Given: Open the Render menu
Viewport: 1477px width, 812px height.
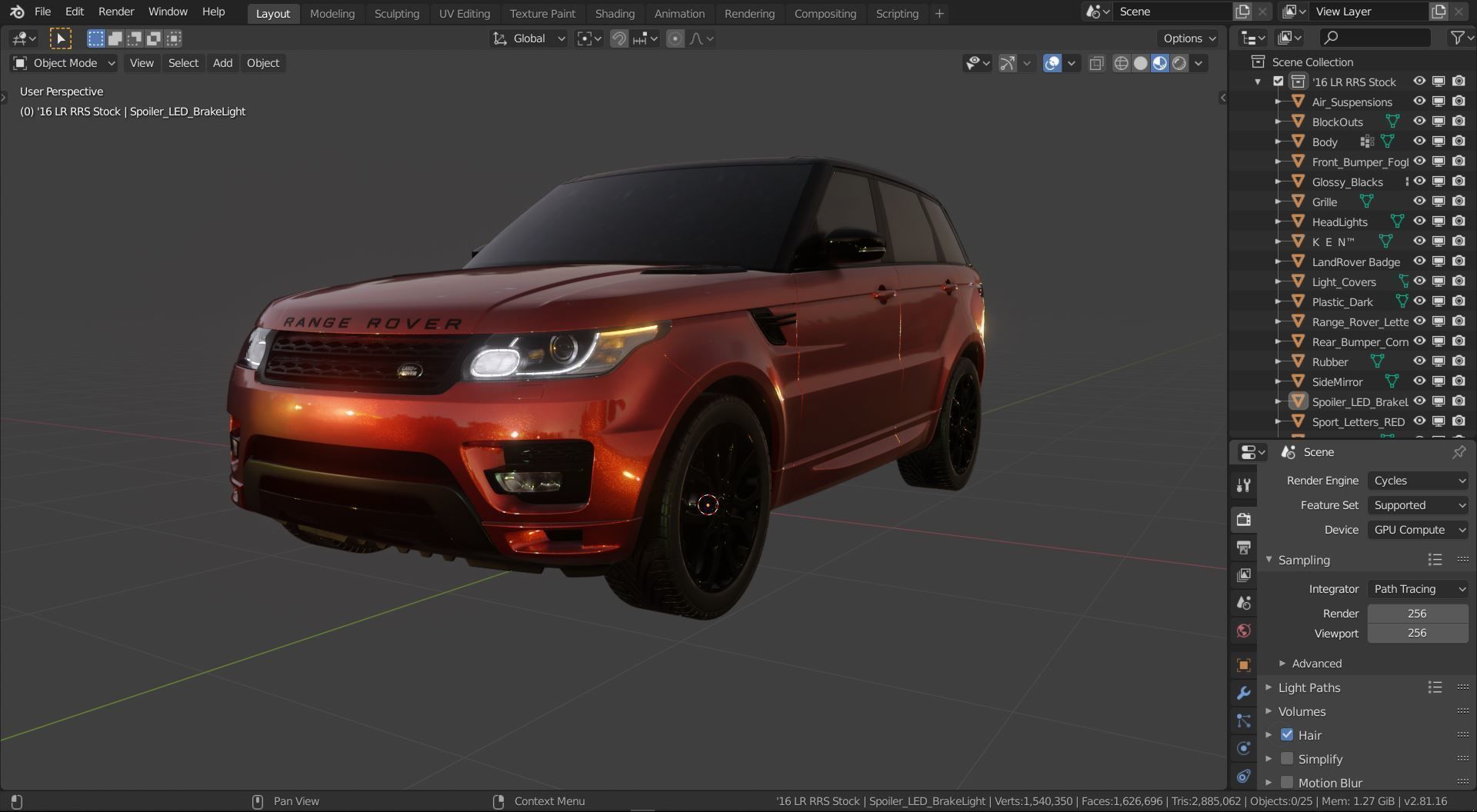Looking at the screenshot, I should [x=116, y=12].
